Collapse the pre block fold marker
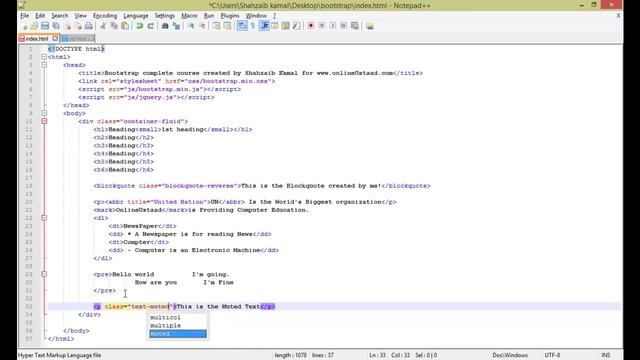This screenshot has width=640, height=360. 44,274
